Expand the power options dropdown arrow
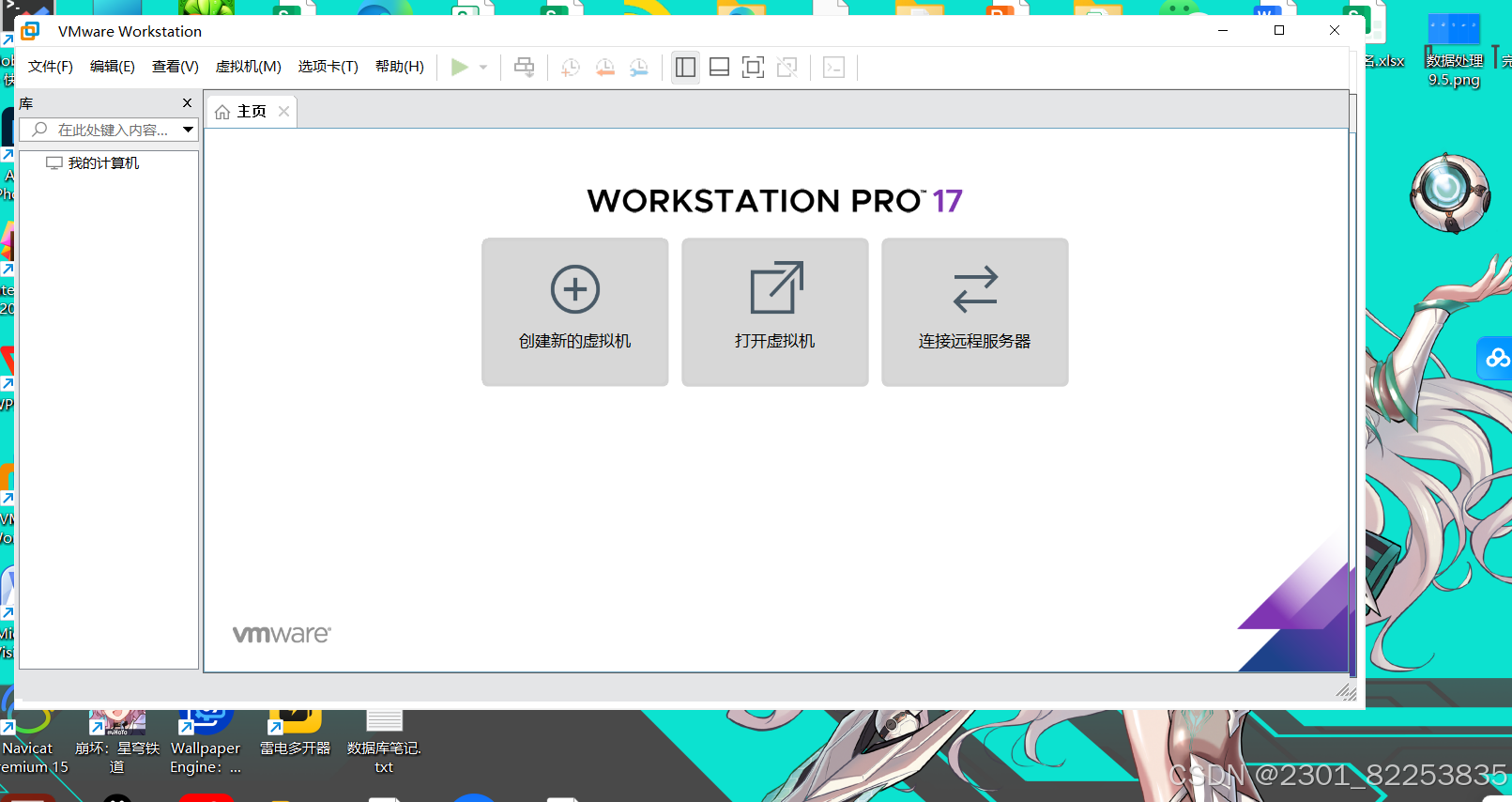The height and width of the screenshot is (802, 1512). [483, 68]
